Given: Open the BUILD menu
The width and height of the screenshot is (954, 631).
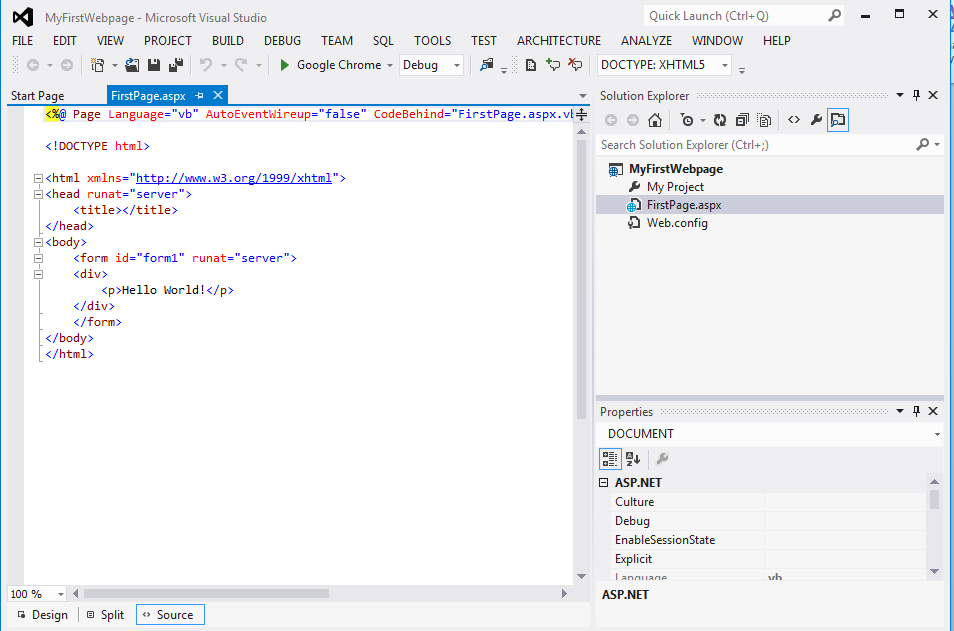Looking at the screenshot, I should (228, 41).
